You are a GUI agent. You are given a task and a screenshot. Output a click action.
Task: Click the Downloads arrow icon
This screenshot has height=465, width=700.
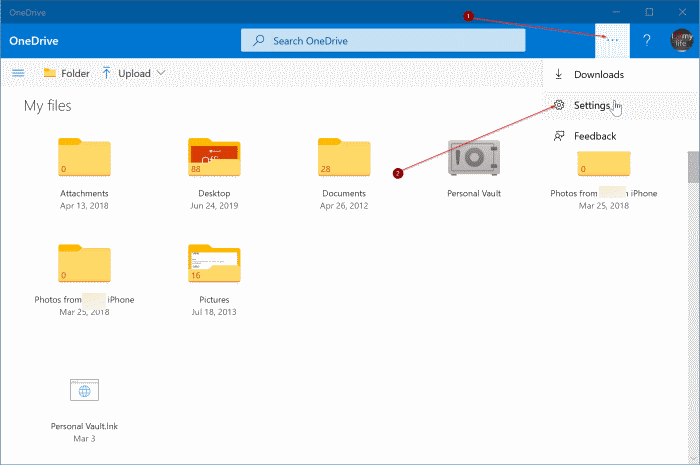[558, 74]
